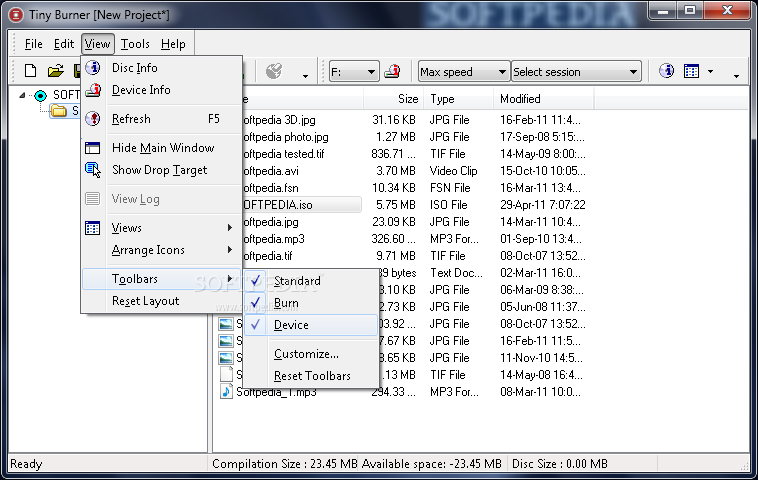
Task: Select the Toolbars menu entry
Action: coord(161,279)
